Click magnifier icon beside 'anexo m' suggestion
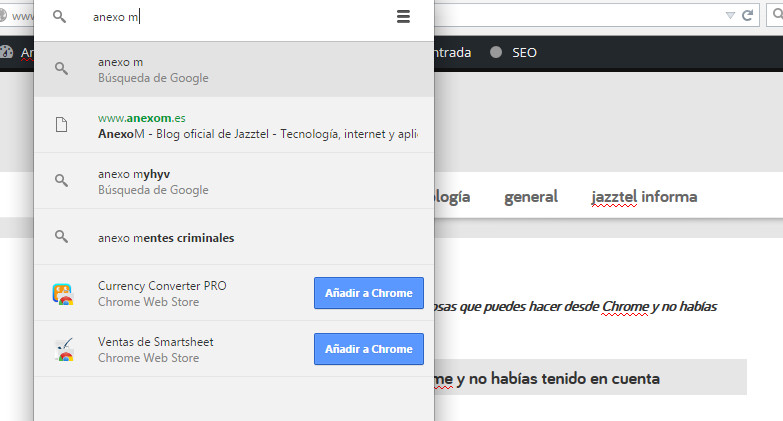783x421 pixels. tap(61, 68)
